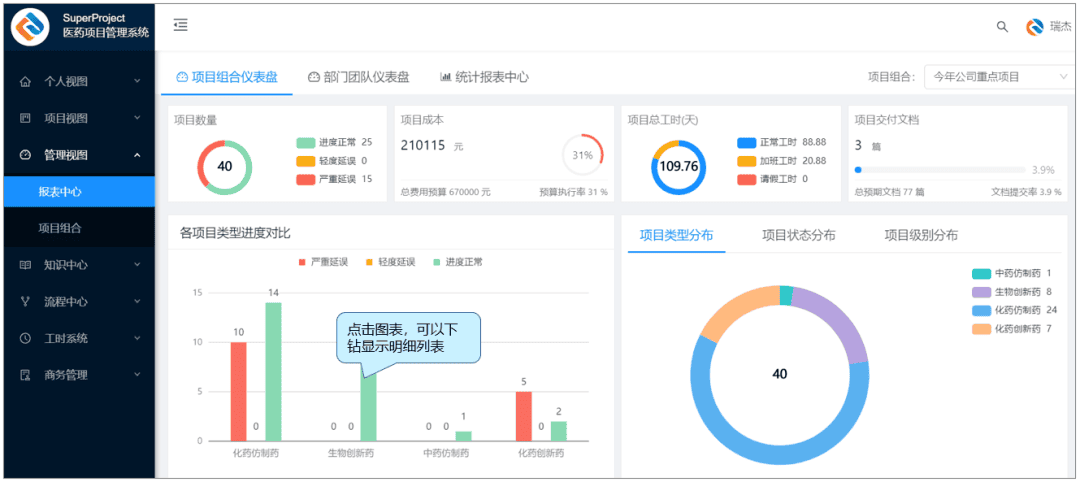Toggle 进度正常 series in bar chart legend
The image size is (1080, 482).
pyautogui.click(x=458, y=262)
